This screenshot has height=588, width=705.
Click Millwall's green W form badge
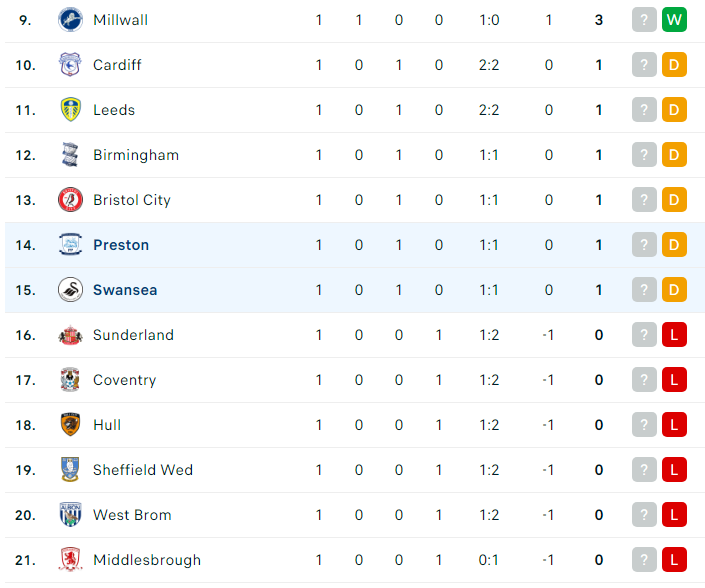(674, 20)
